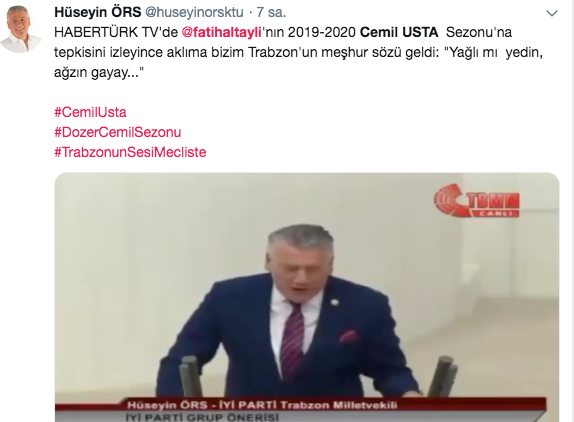Click the right podium microphone in video
Image resolution: width=574 pixels, height=422 pixels.
pos(443,376)
